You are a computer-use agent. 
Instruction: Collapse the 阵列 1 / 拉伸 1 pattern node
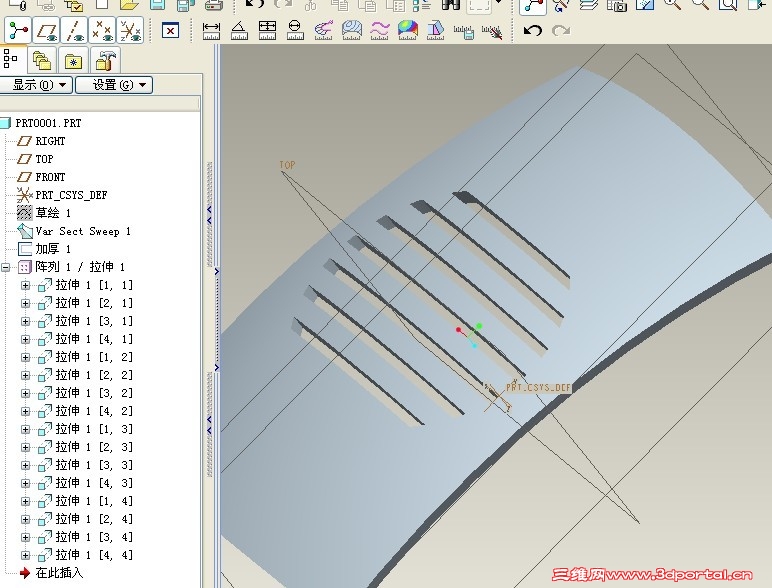pos(7,268)
